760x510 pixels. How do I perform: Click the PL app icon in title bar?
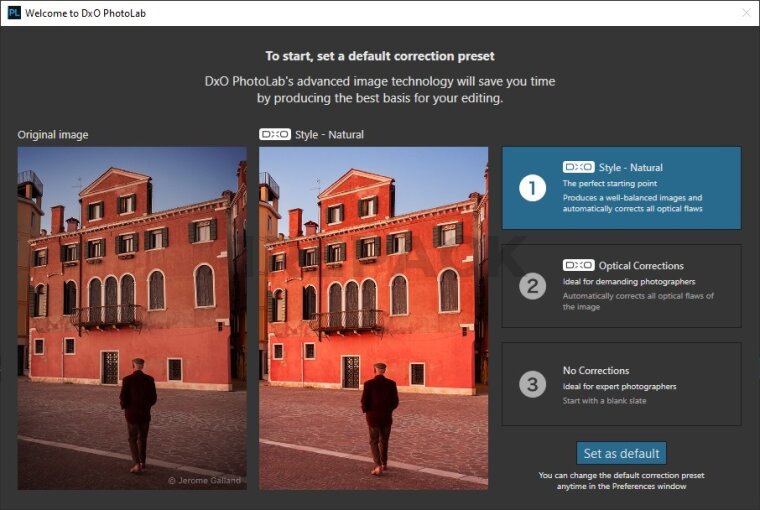point(14,13)
